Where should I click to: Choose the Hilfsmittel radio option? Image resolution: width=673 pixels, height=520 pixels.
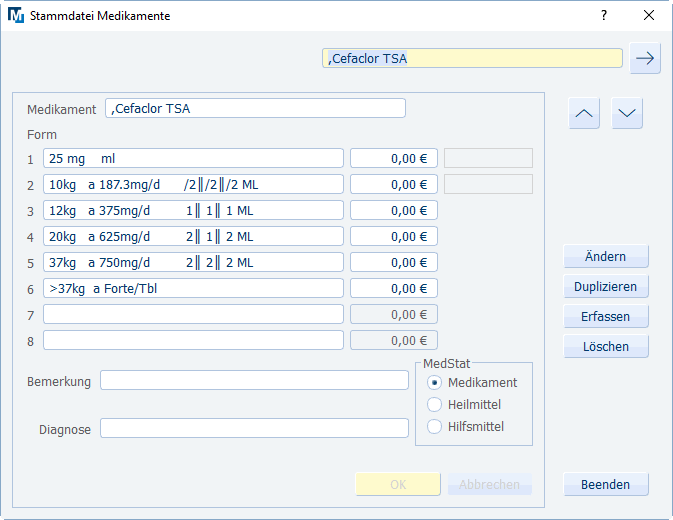[x=434, y=427]
